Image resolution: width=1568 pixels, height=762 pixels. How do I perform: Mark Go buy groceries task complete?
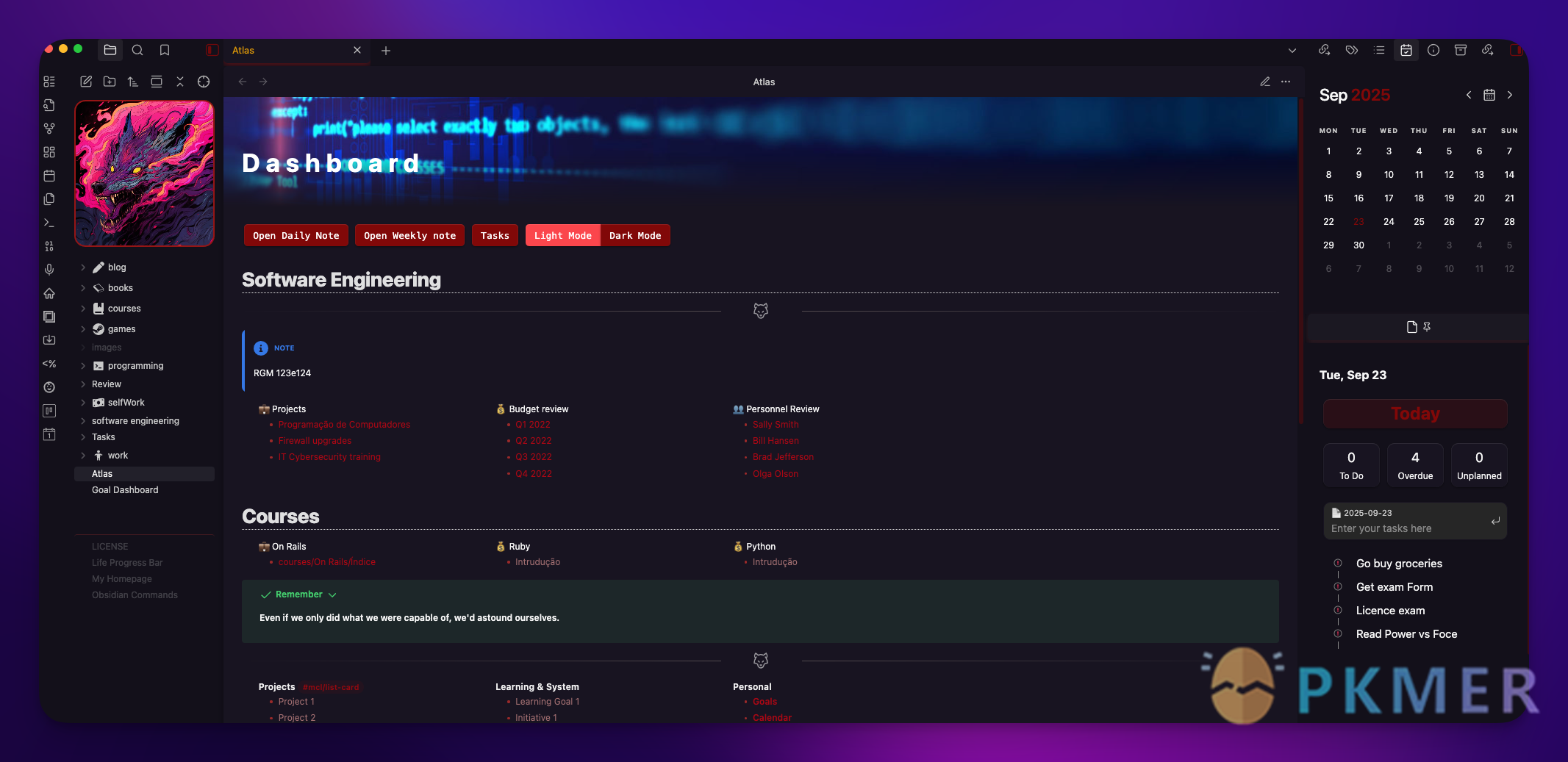tap(1338, 564)
